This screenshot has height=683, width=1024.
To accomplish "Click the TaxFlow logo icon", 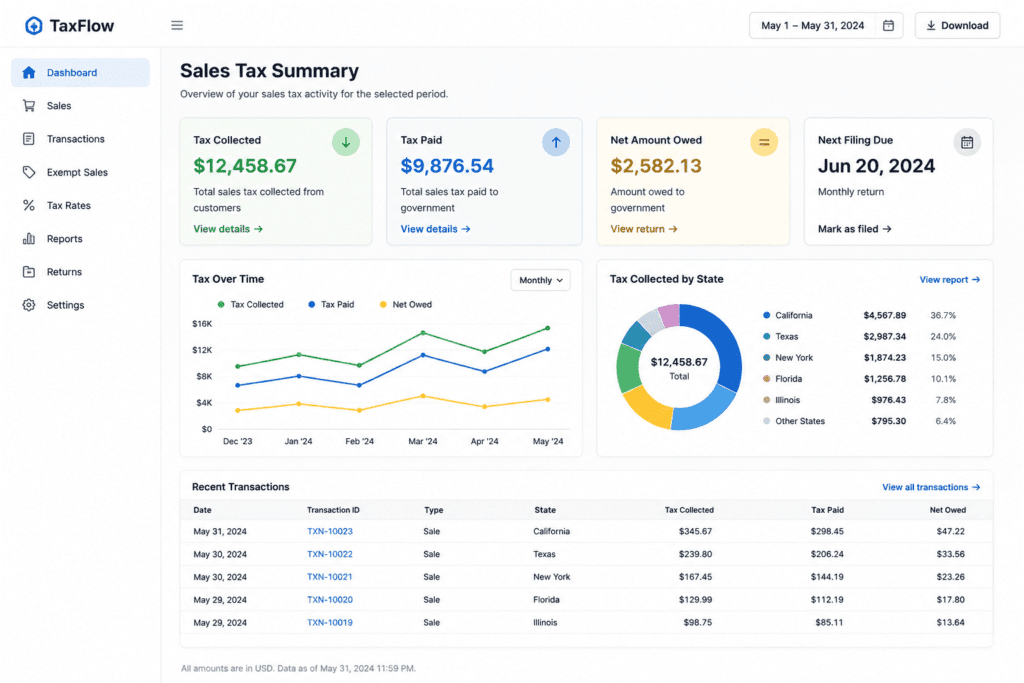I will point(33,25).
